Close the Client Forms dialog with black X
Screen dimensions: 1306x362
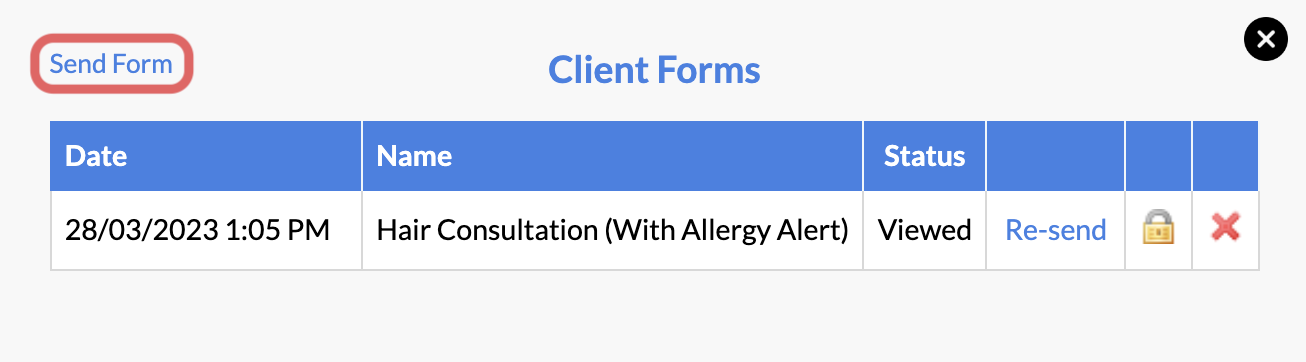(x=1265, y=40)
